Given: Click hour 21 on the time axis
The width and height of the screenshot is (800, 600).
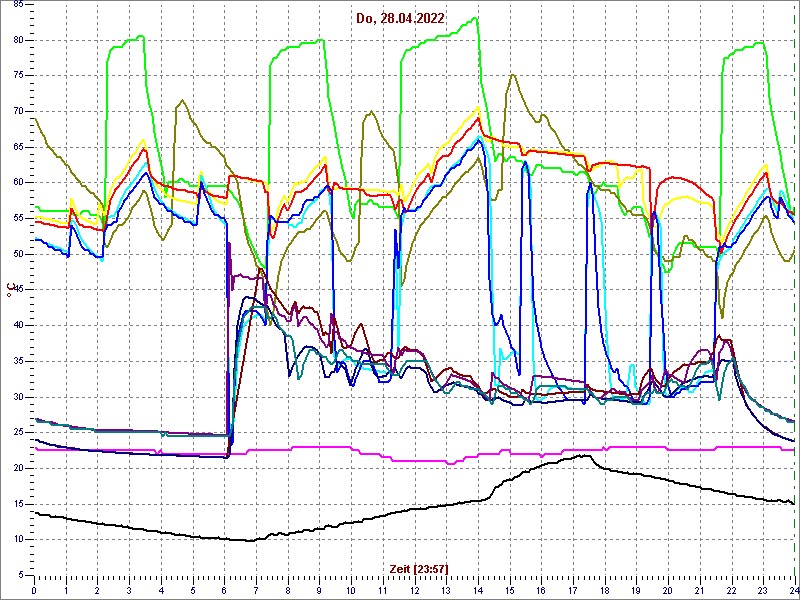Looking at the screenshot, I should click(699, 590).
